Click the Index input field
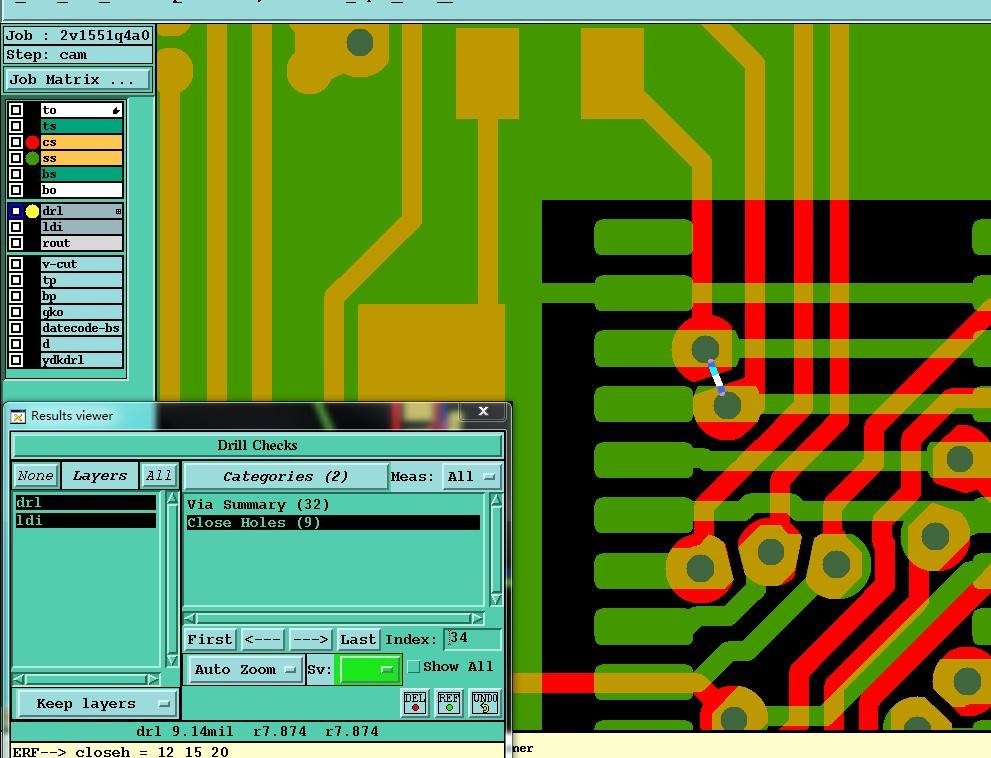 click(x=472, y=639)
